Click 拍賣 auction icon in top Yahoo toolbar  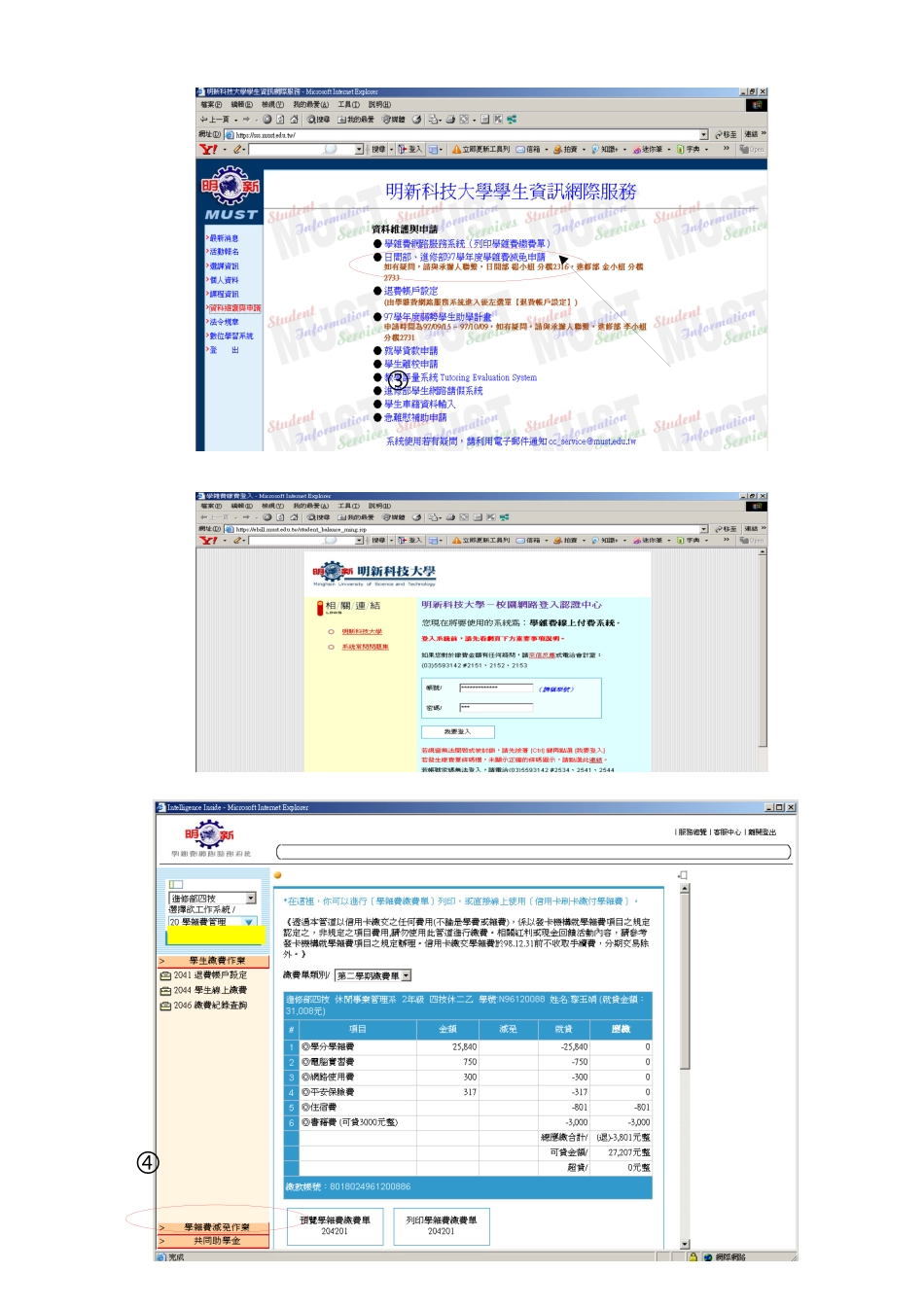pos(557,149)
